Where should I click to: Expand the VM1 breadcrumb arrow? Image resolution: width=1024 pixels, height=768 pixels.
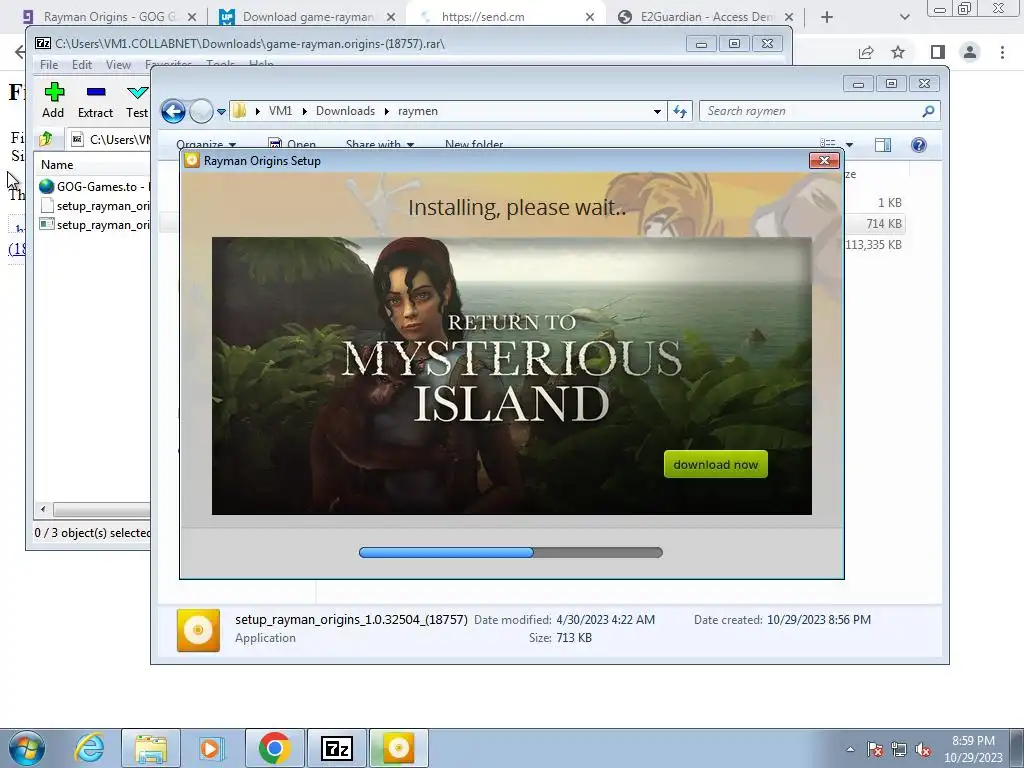tap(304, 112)
